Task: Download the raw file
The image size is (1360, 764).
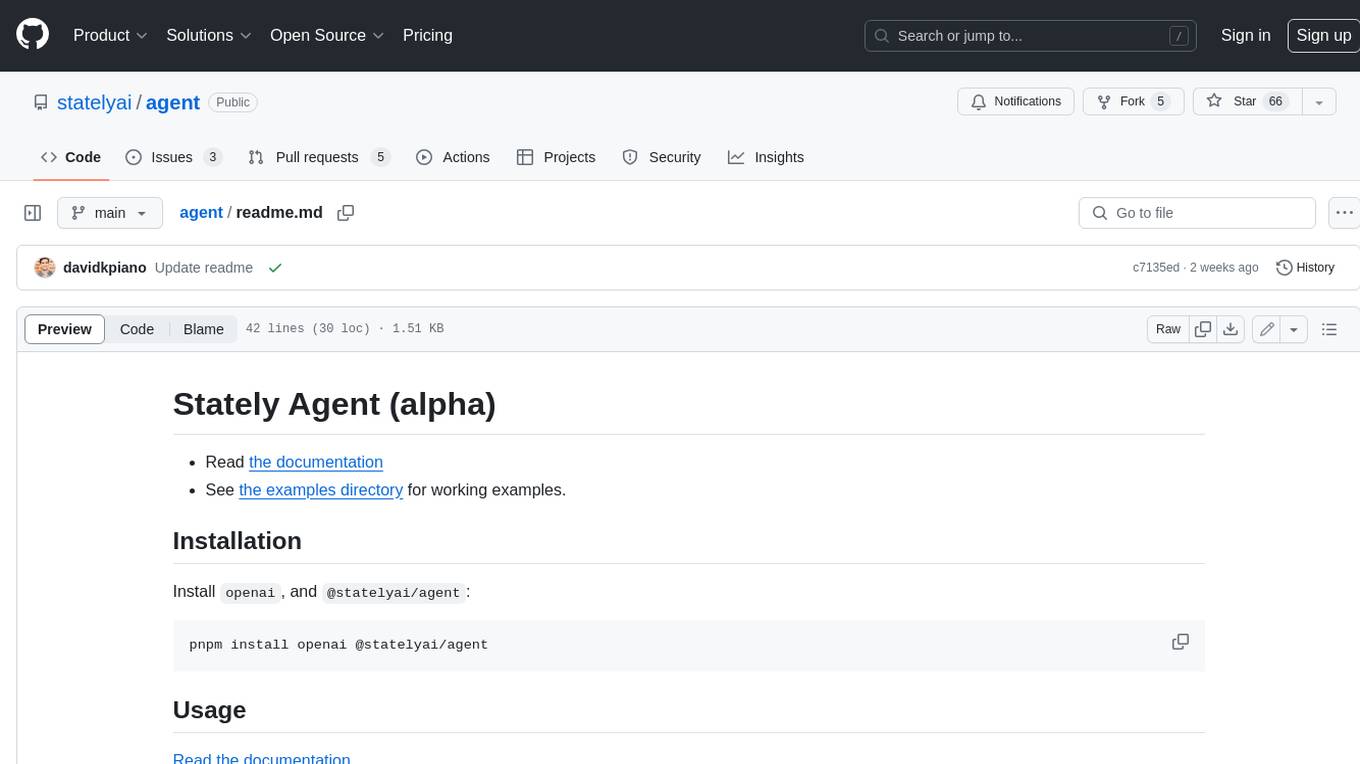Action: tap(1232, 329)
